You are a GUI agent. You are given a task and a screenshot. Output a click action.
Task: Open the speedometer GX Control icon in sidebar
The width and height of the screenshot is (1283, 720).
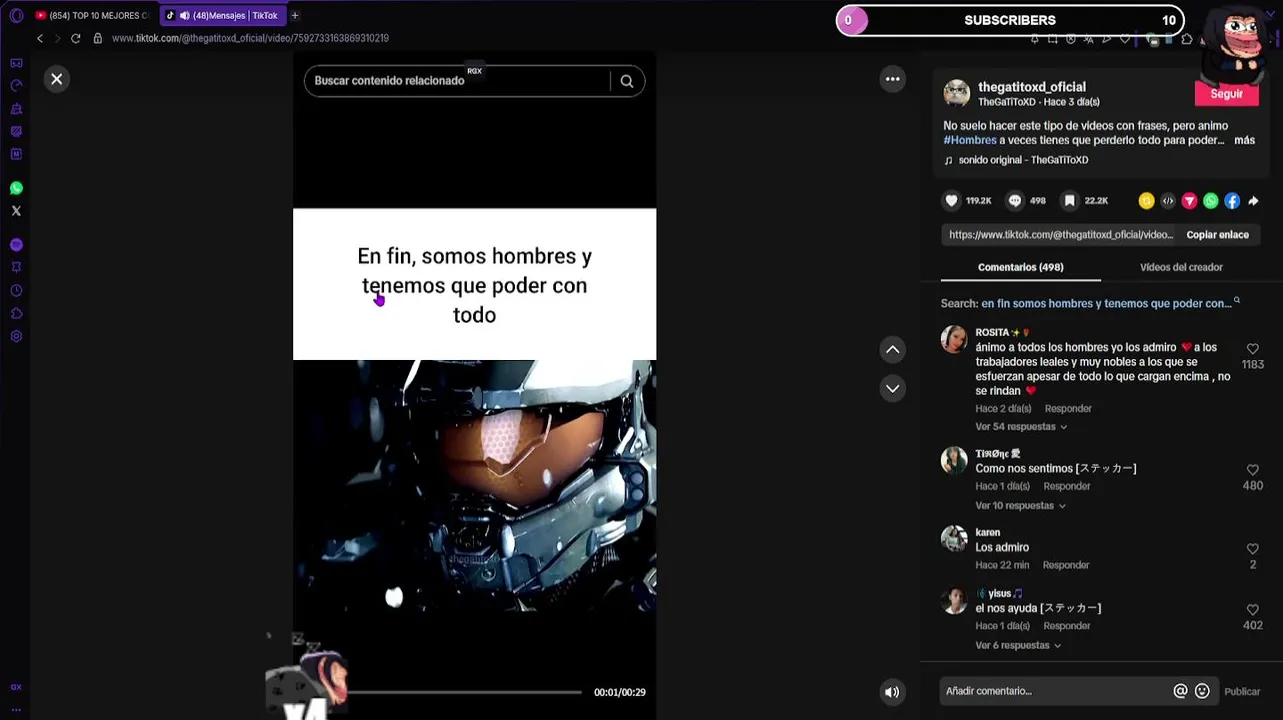coord(16,85)
